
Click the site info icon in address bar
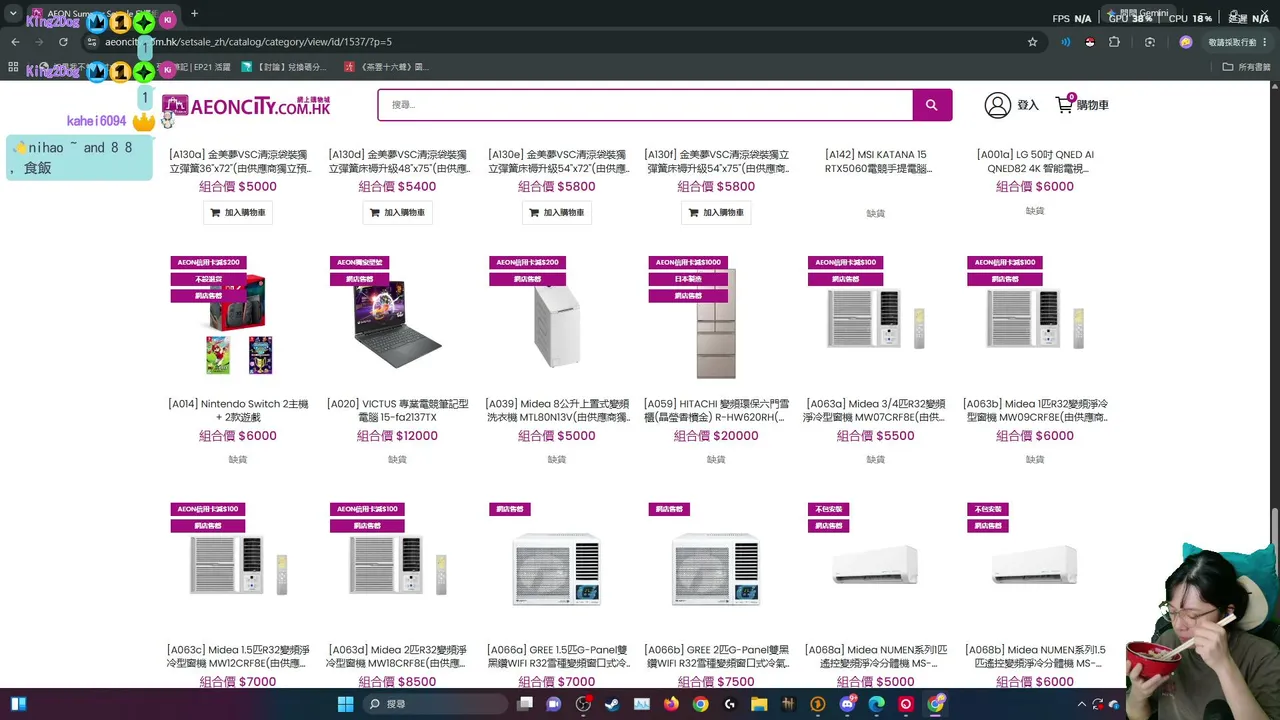[x=93, y=42]
